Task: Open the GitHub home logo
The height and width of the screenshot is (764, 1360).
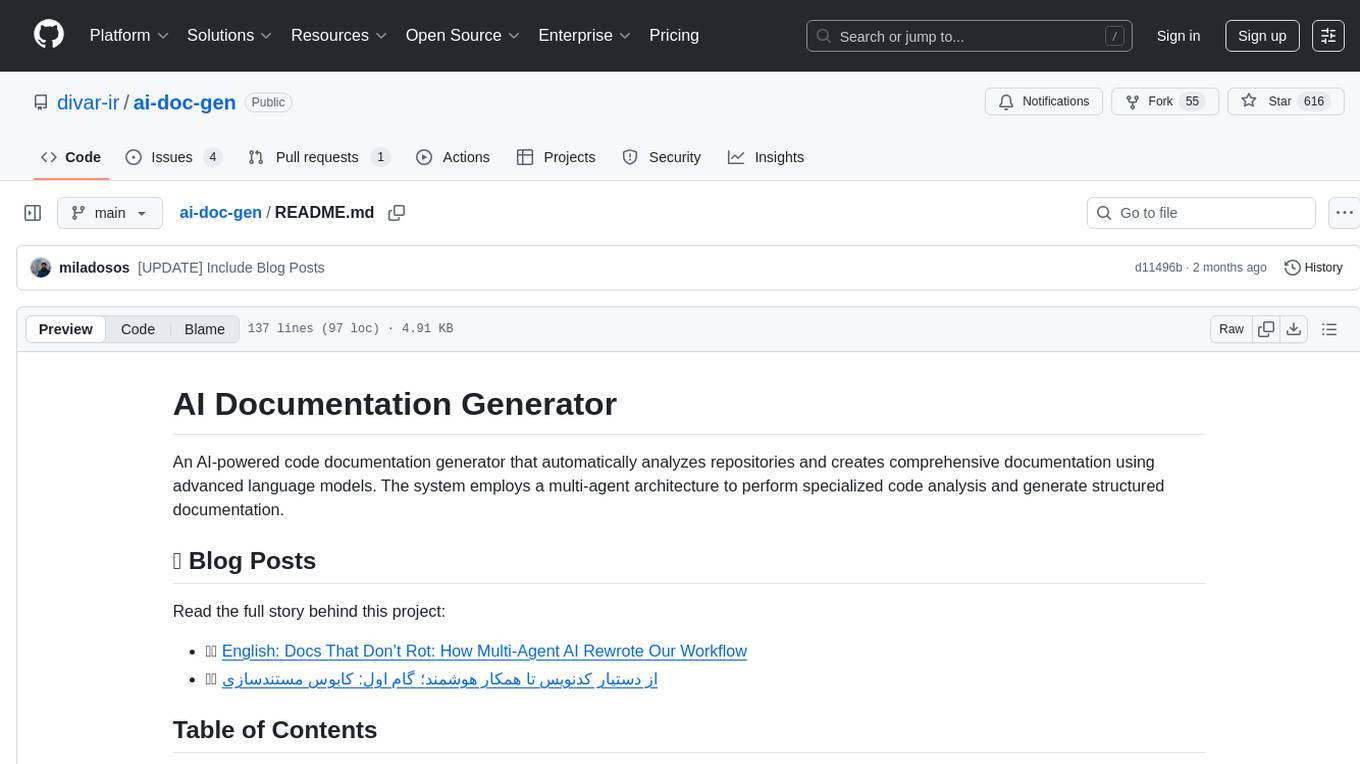Action: [x=49, y=35]
